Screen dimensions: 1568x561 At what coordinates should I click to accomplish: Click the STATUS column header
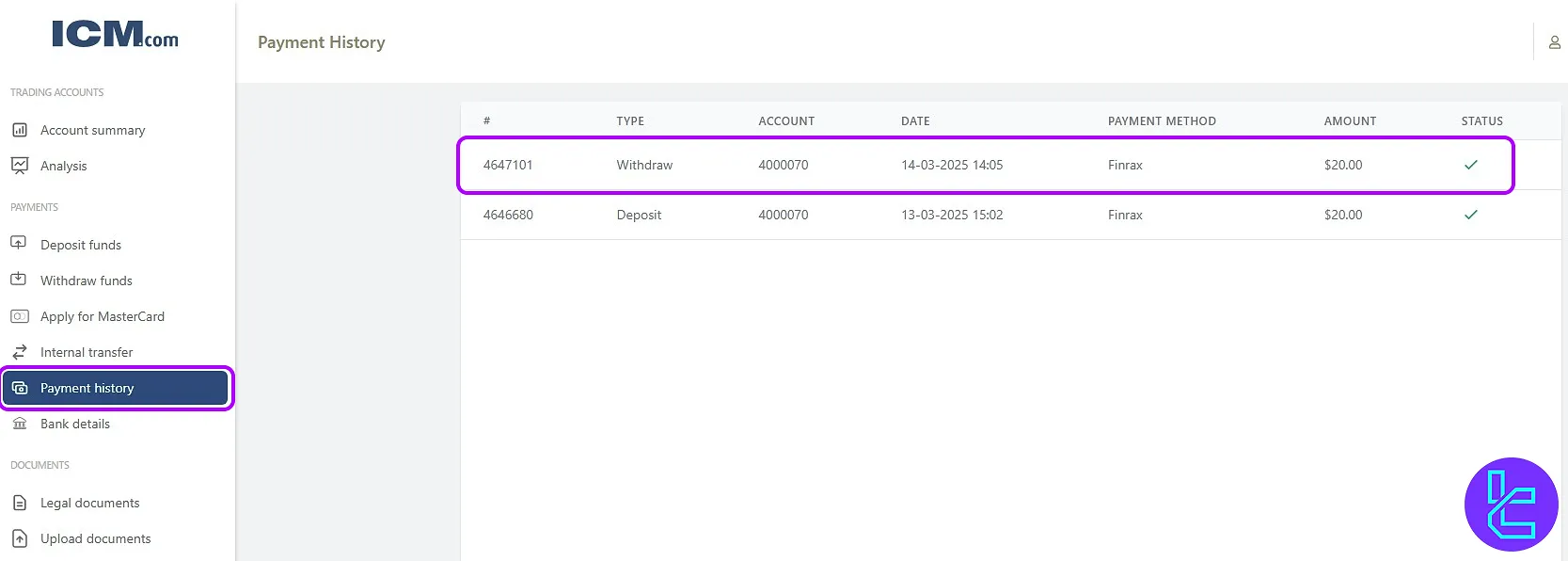(1481, 120)
